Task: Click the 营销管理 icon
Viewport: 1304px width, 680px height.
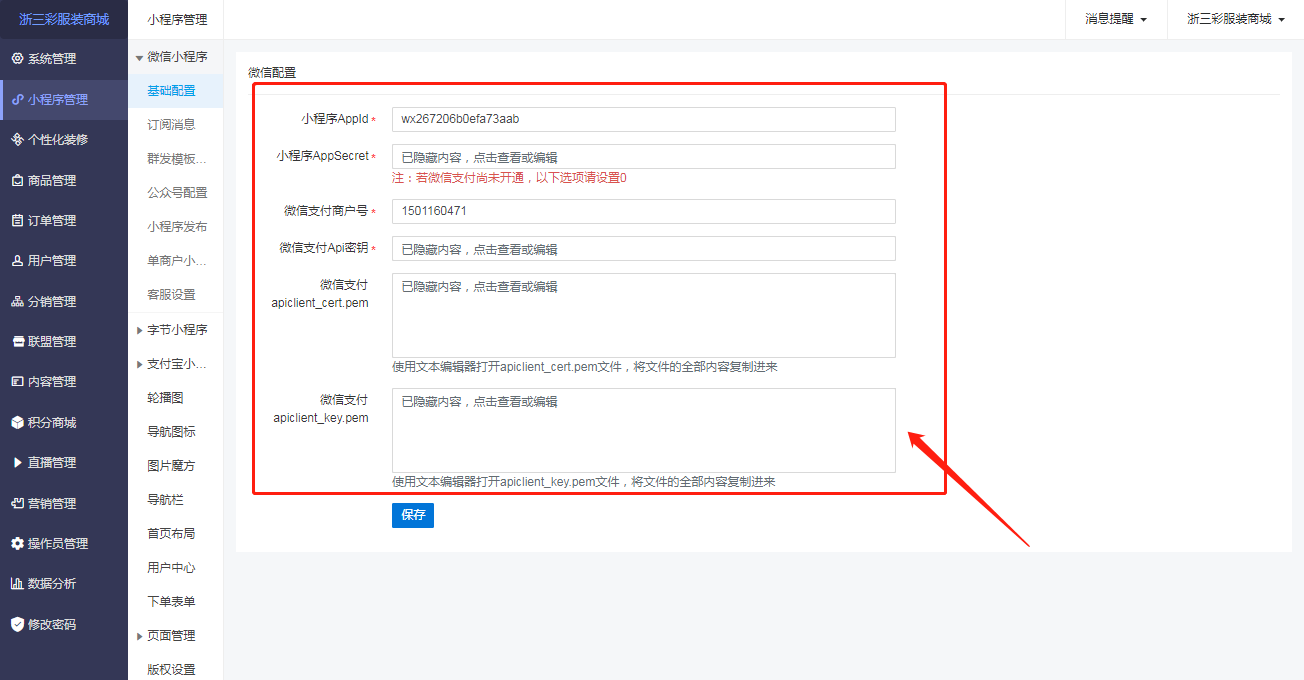Action: (x=17, y=503)
